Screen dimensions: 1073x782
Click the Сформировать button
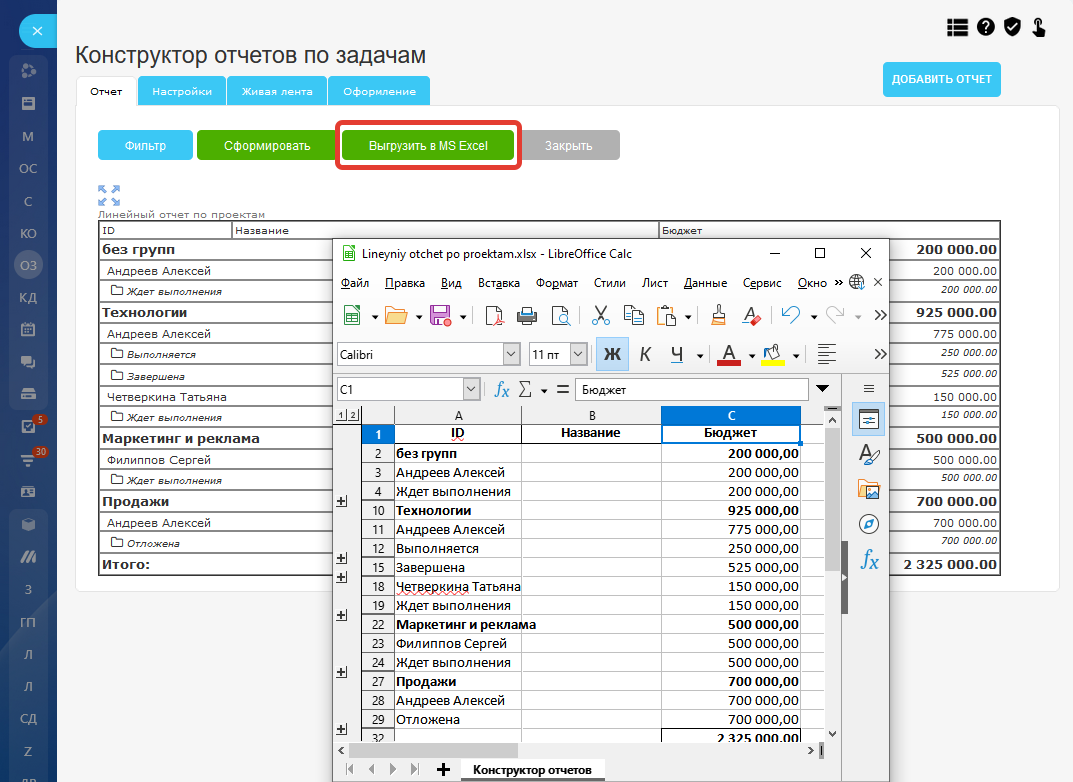click(266, 145)
